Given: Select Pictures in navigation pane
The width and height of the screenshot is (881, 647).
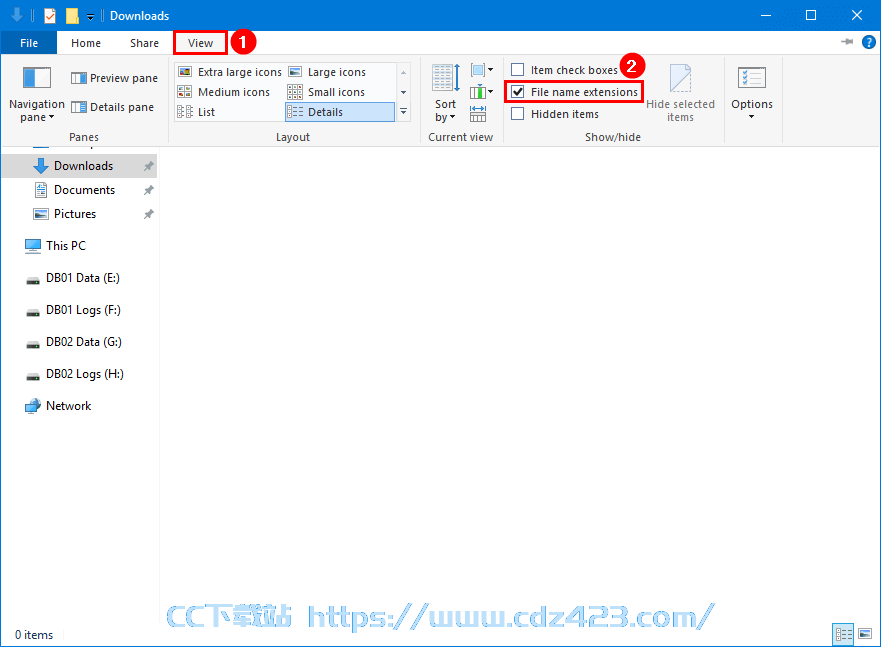Looking at the screenshot, I should (x=79, y=214).
